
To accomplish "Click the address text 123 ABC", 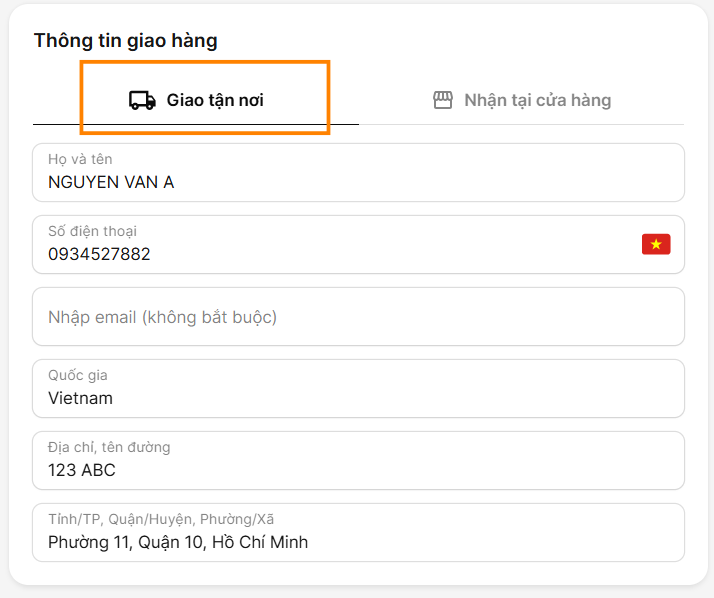I will [x=82, y=470].
